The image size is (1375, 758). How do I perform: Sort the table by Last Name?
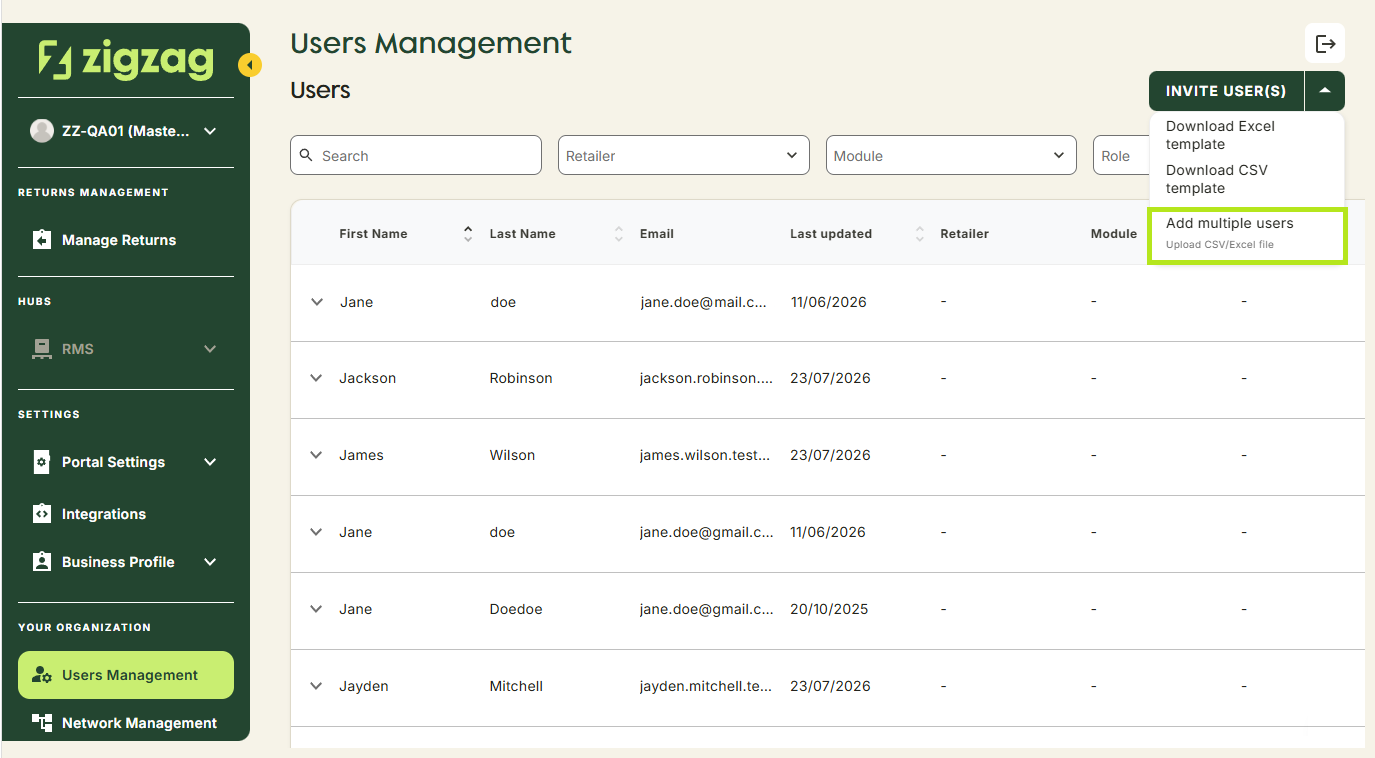(x=618, y=234)
